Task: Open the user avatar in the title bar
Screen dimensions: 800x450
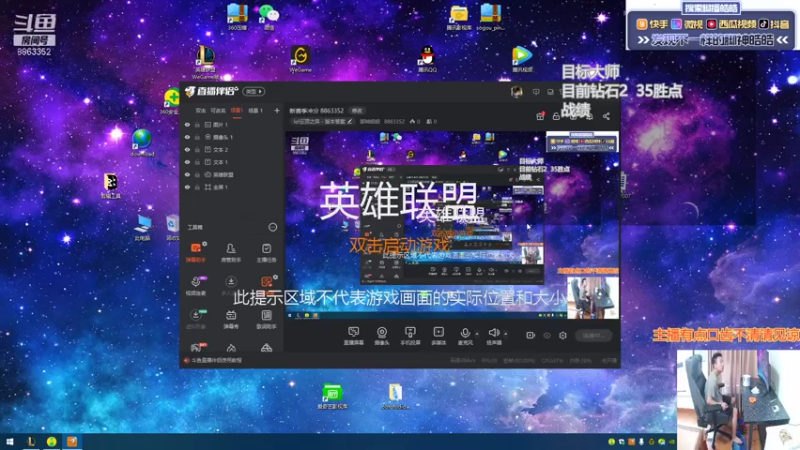Action: click(516, 92)
